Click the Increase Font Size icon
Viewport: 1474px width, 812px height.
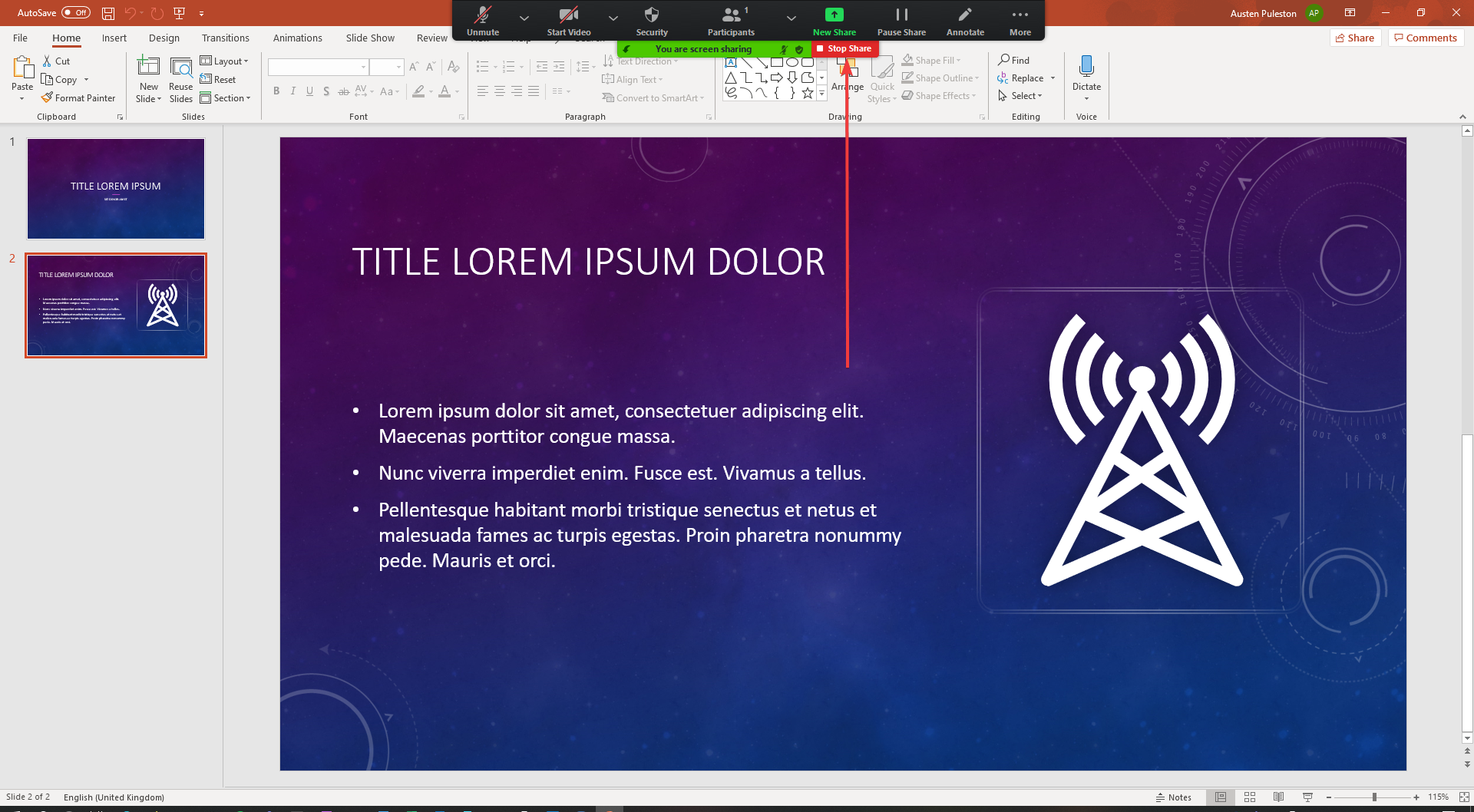point(415,67)
